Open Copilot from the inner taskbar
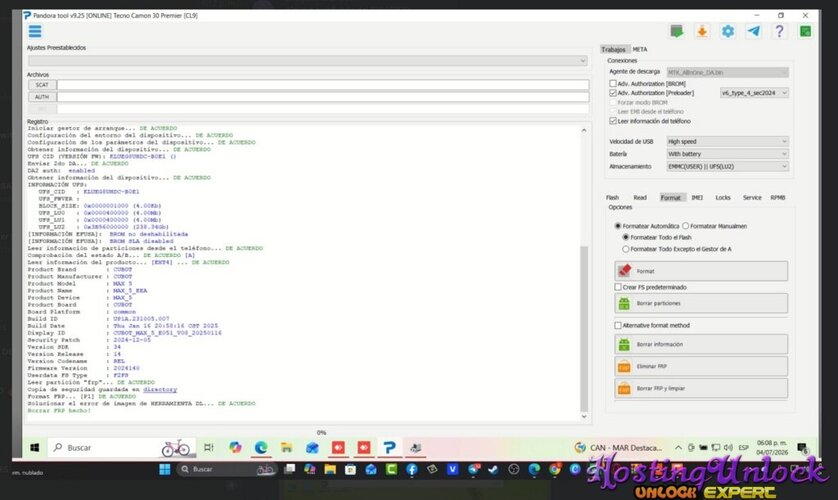 pos(235,448)
